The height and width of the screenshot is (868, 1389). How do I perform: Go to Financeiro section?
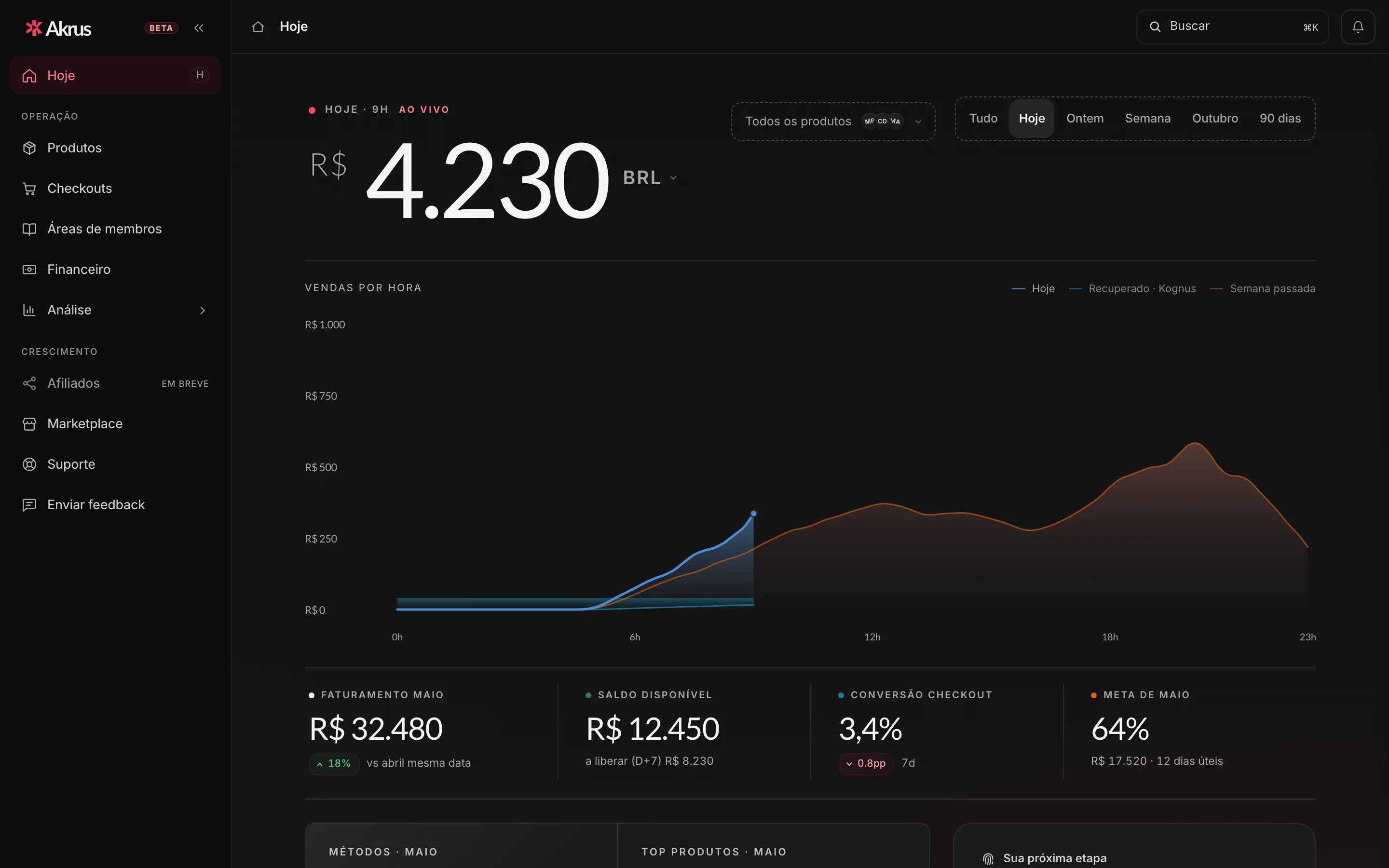pyautogui.click(x=115, y=269)
